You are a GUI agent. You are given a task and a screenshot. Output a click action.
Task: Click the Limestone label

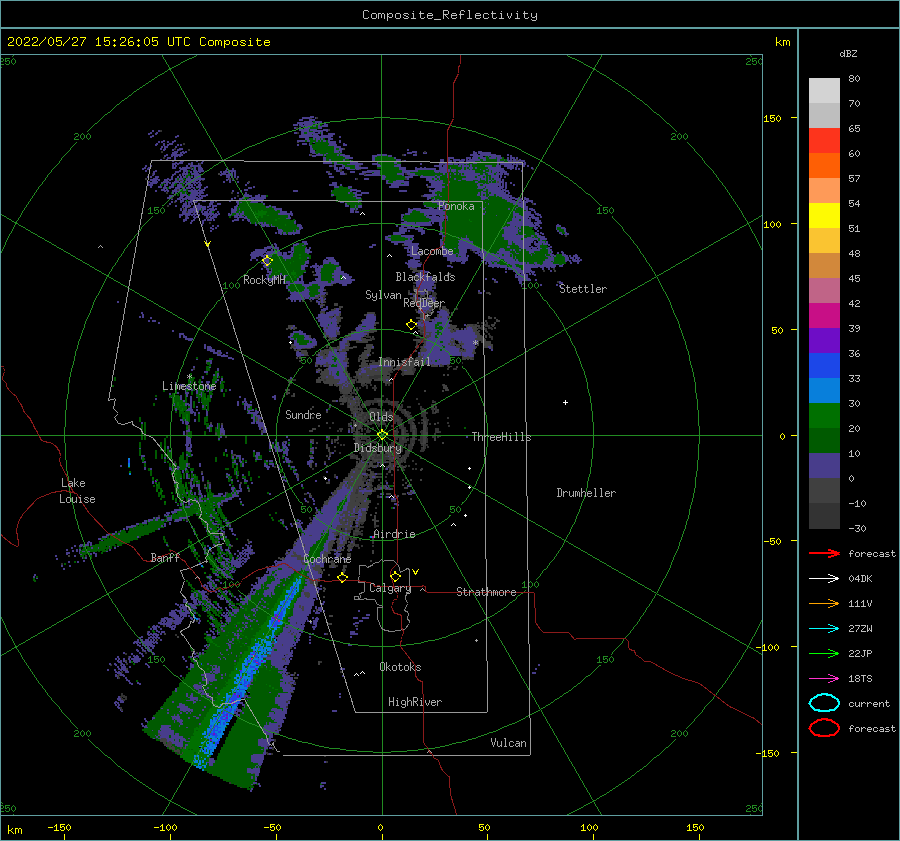click(189, 386)
